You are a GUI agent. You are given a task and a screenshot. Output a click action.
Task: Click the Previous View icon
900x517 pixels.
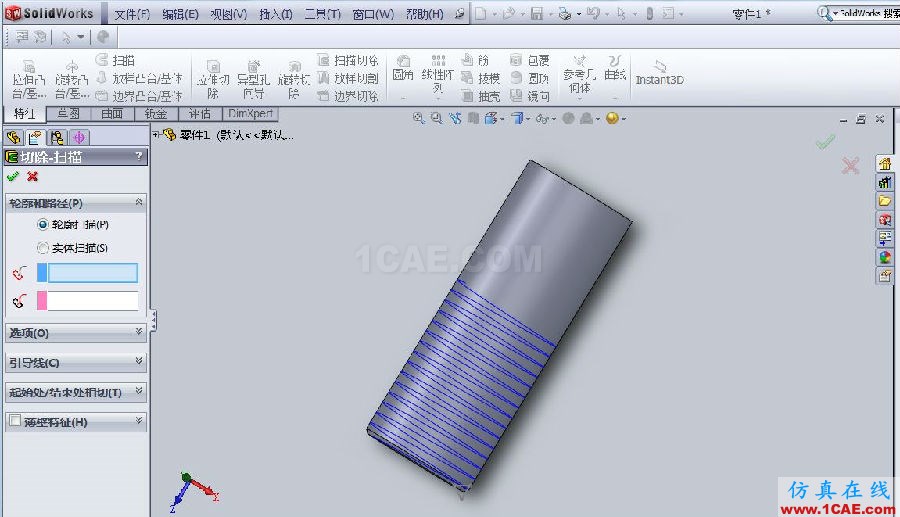click(455, 118)
